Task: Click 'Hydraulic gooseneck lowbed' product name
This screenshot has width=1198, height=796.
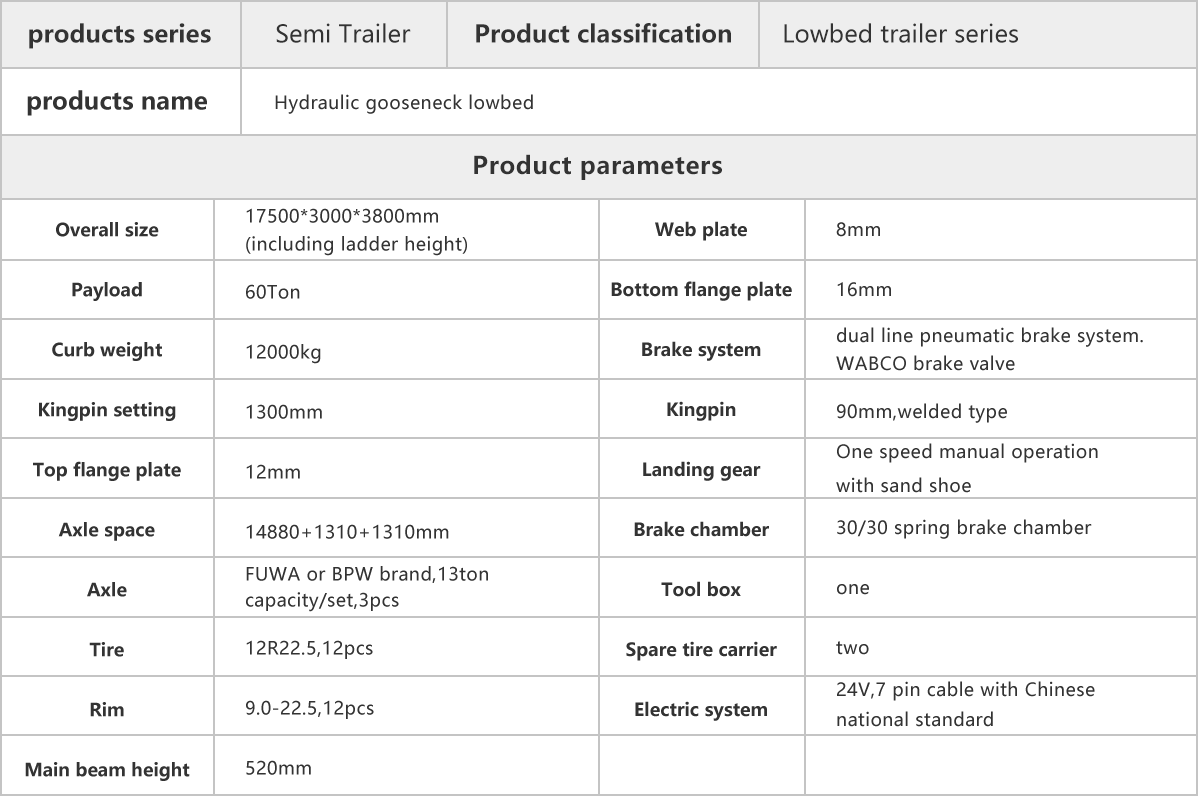Action: coord(403,102)
